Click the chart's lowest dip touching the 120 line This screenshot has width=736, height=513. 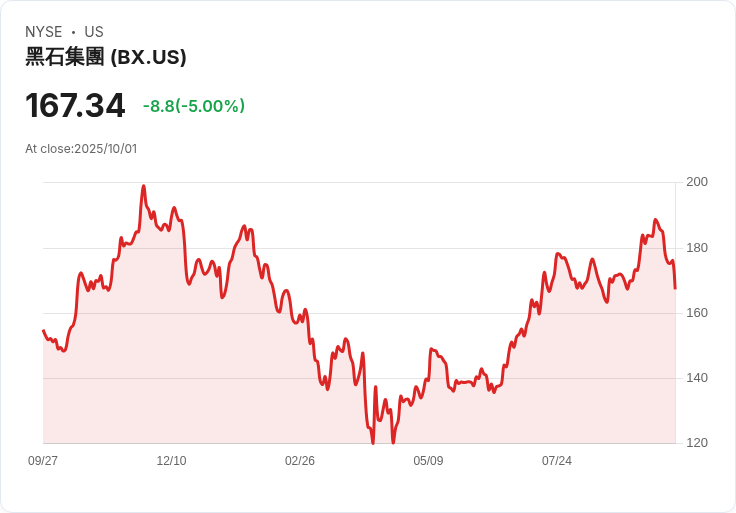tap(373, 442)
